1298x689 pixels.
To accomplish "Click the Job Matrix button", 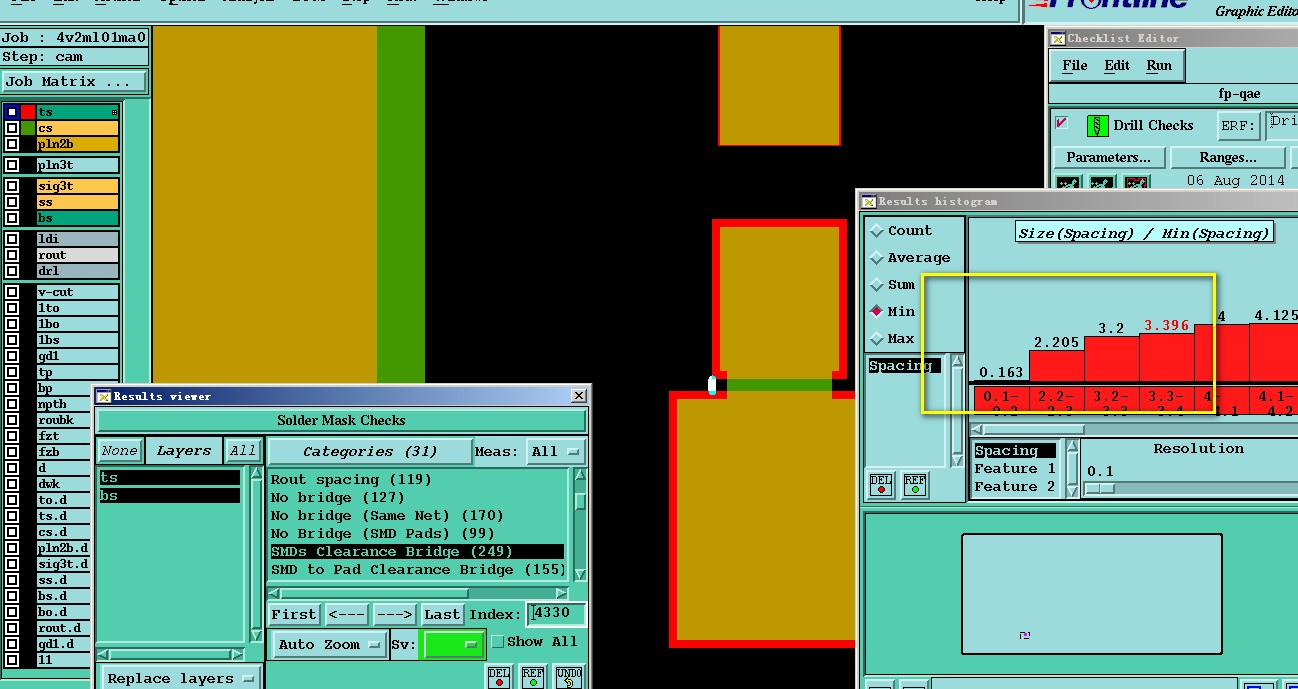I will tap(73, 82).
